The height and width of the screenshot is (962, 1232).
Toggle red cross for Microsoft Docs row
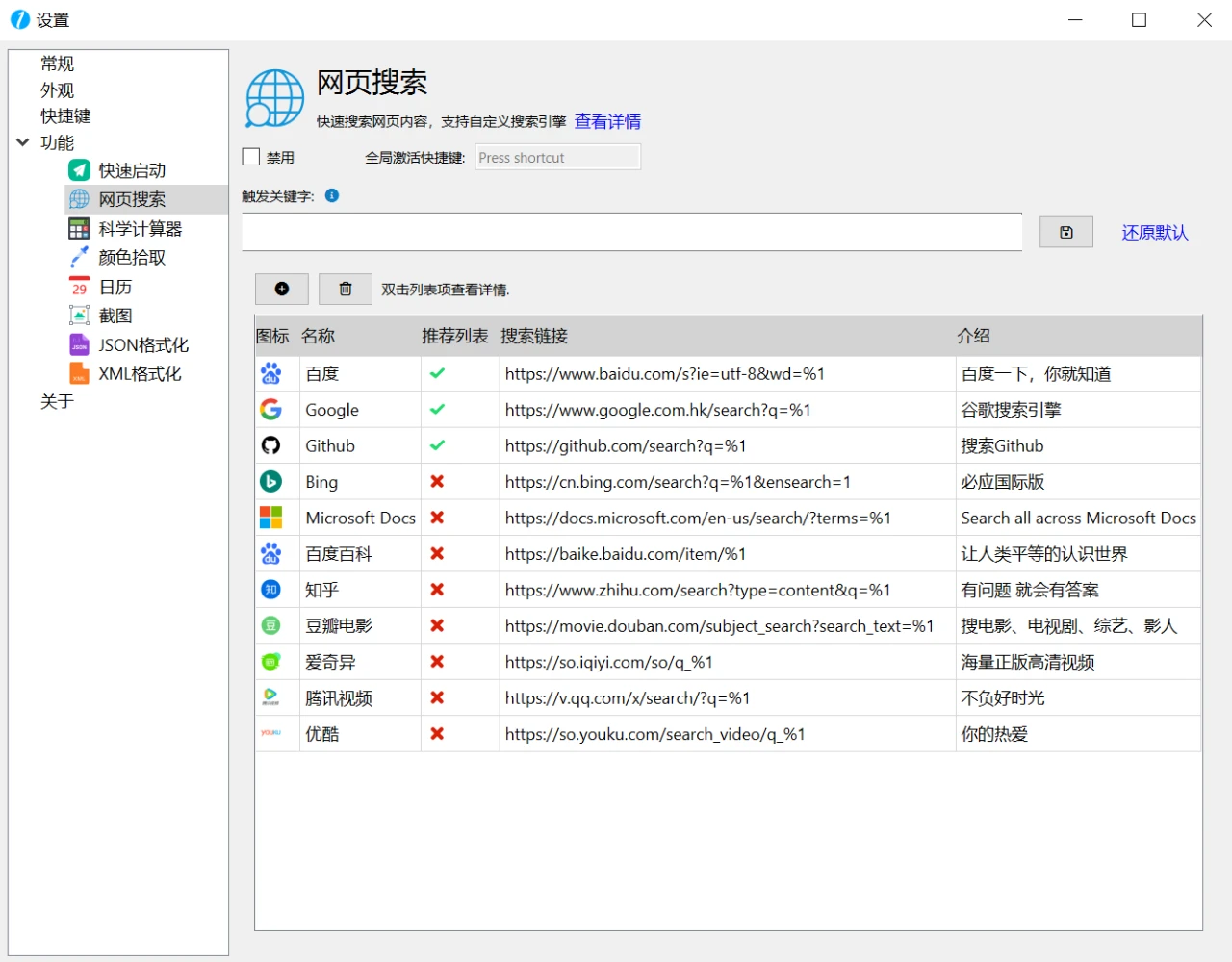pyautogui.click(x=437, y=518)
